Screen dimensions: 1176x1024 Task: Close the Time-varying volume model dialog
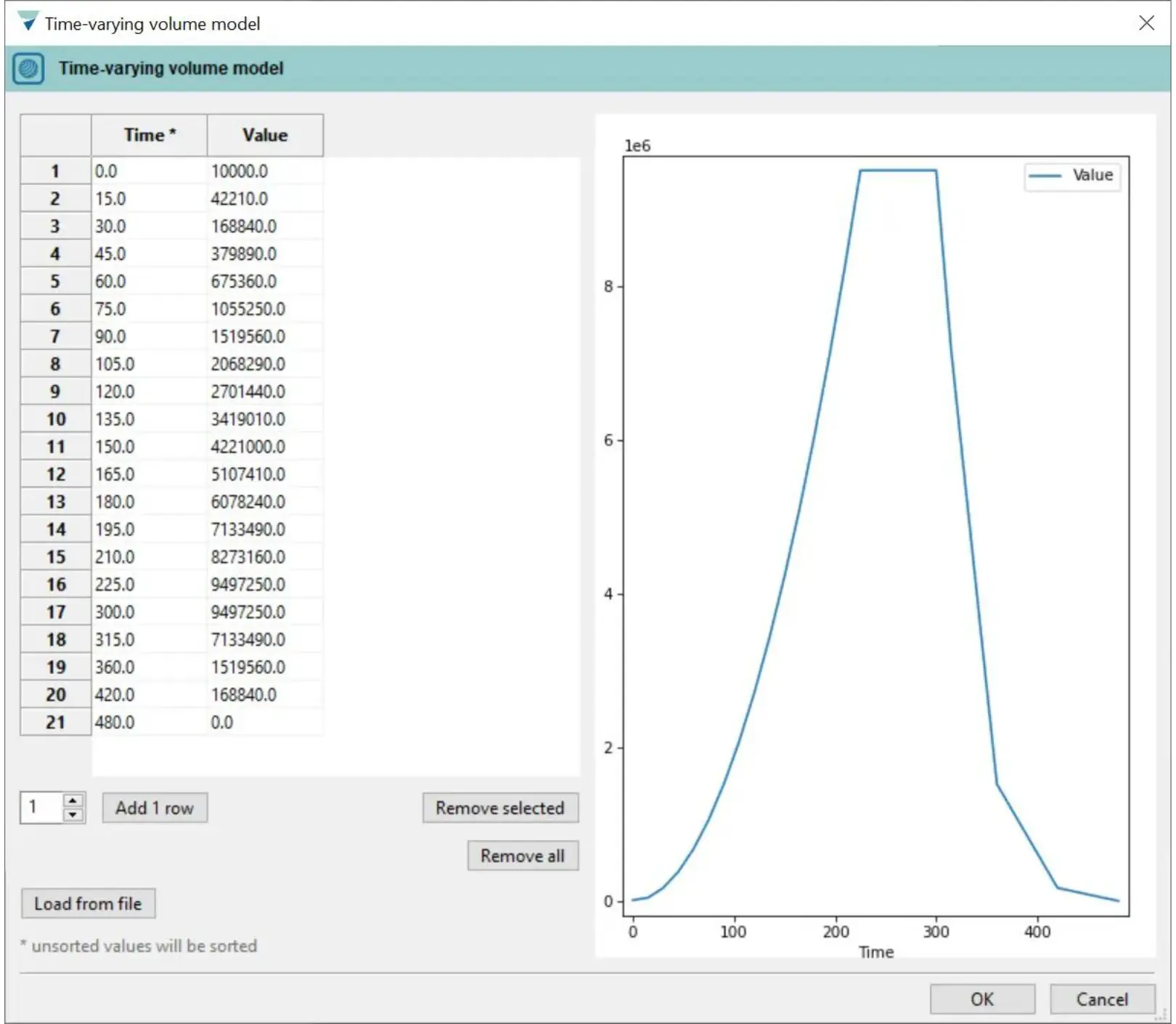1146,23
